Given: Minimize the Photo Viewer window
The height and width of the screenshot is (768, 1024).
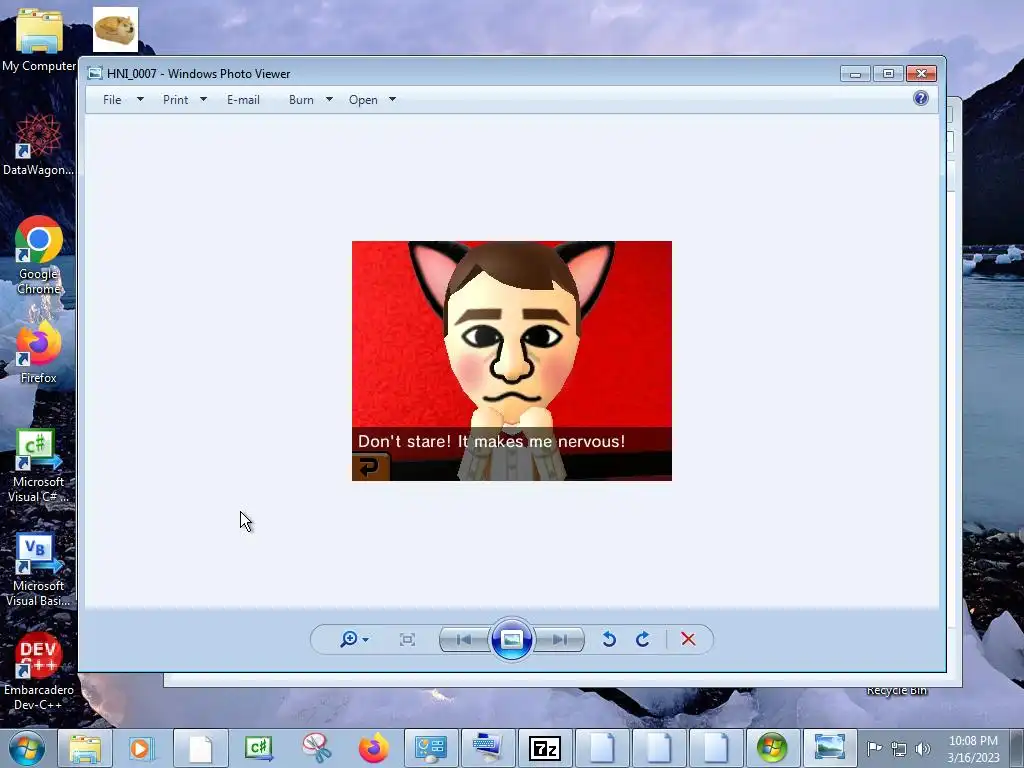Looking at the screenshot, I should coord(855,74).
